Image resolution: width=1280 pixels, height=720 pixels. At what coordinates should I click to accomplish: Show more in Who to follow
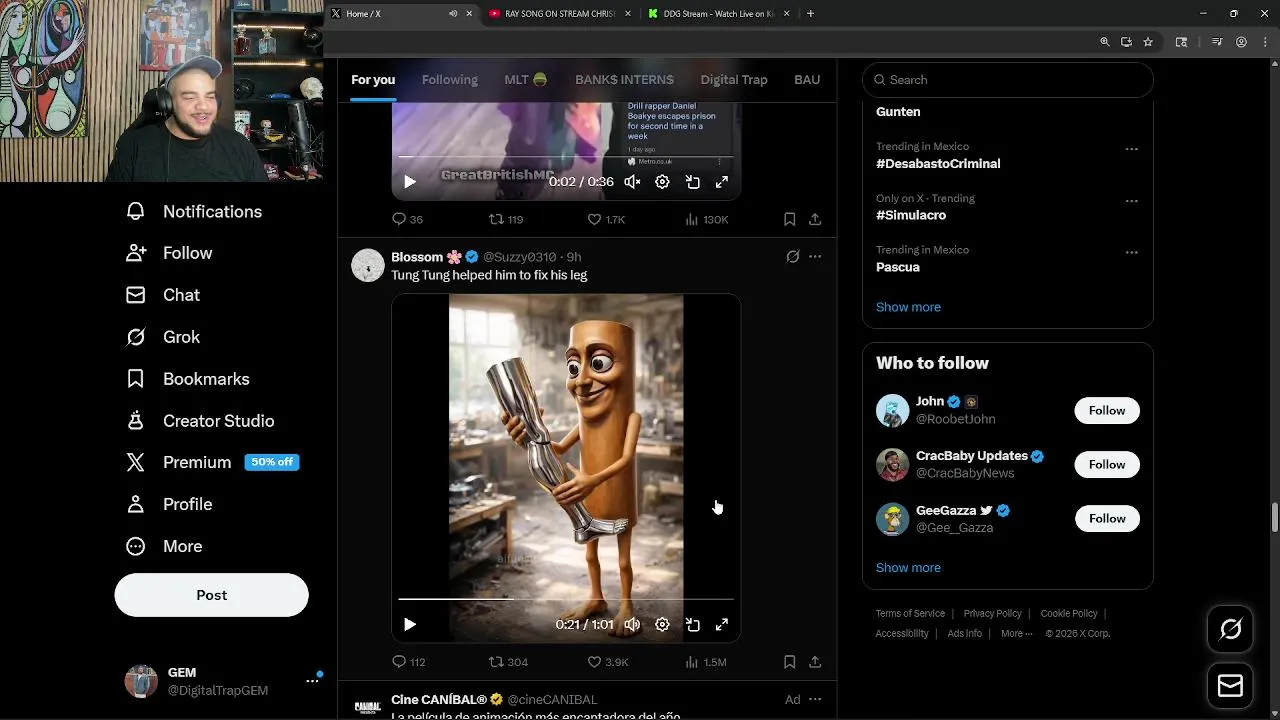[x=908, y=567]
